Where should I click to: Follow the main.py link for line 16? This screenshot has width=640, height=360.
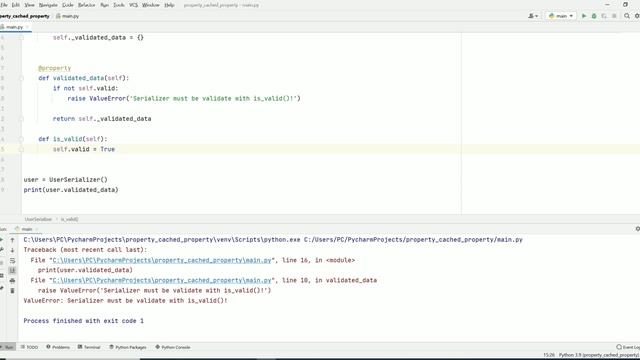(x=162, y=260)
